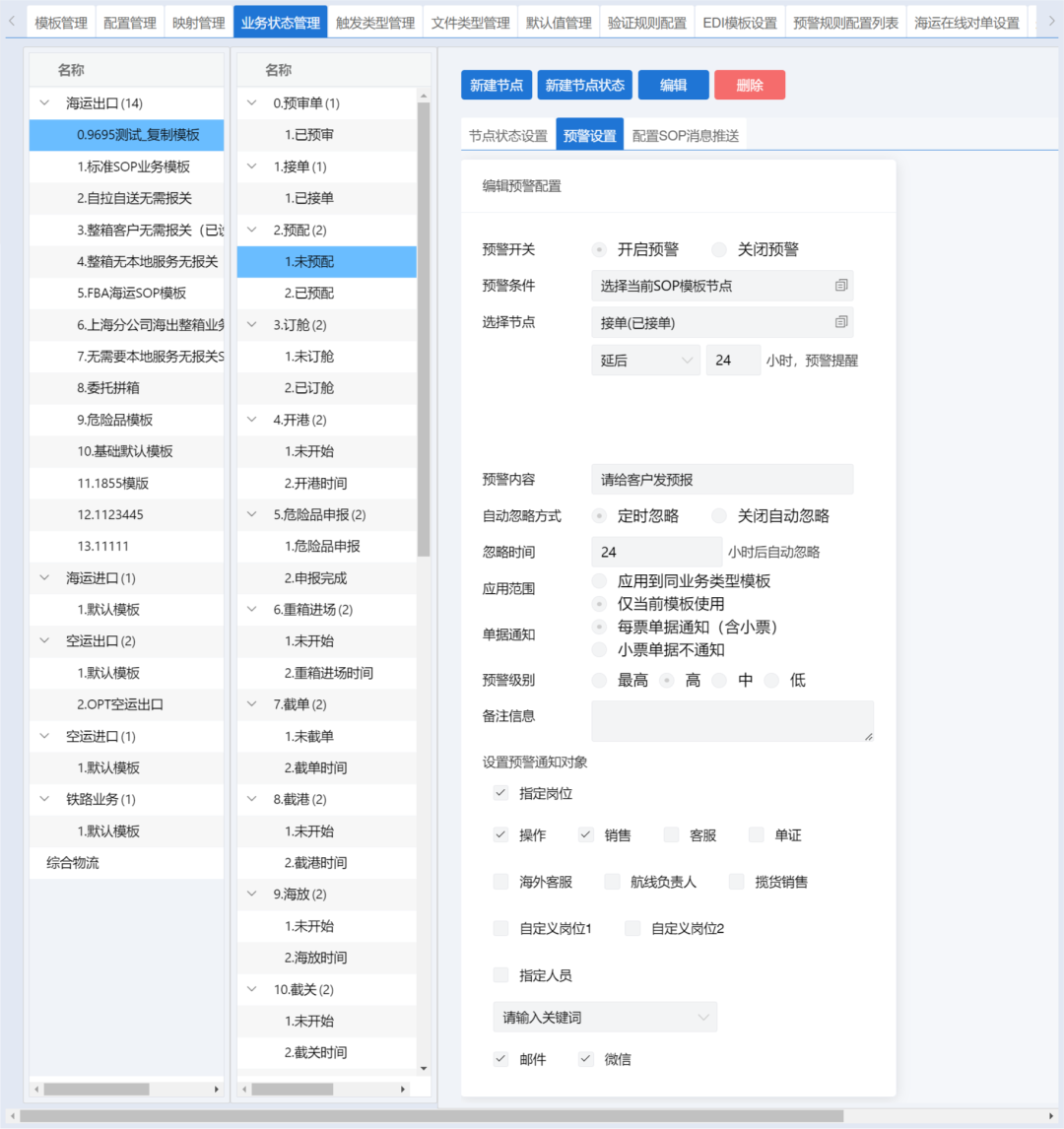Click the 新建节点 button

[x=496, y=85]
